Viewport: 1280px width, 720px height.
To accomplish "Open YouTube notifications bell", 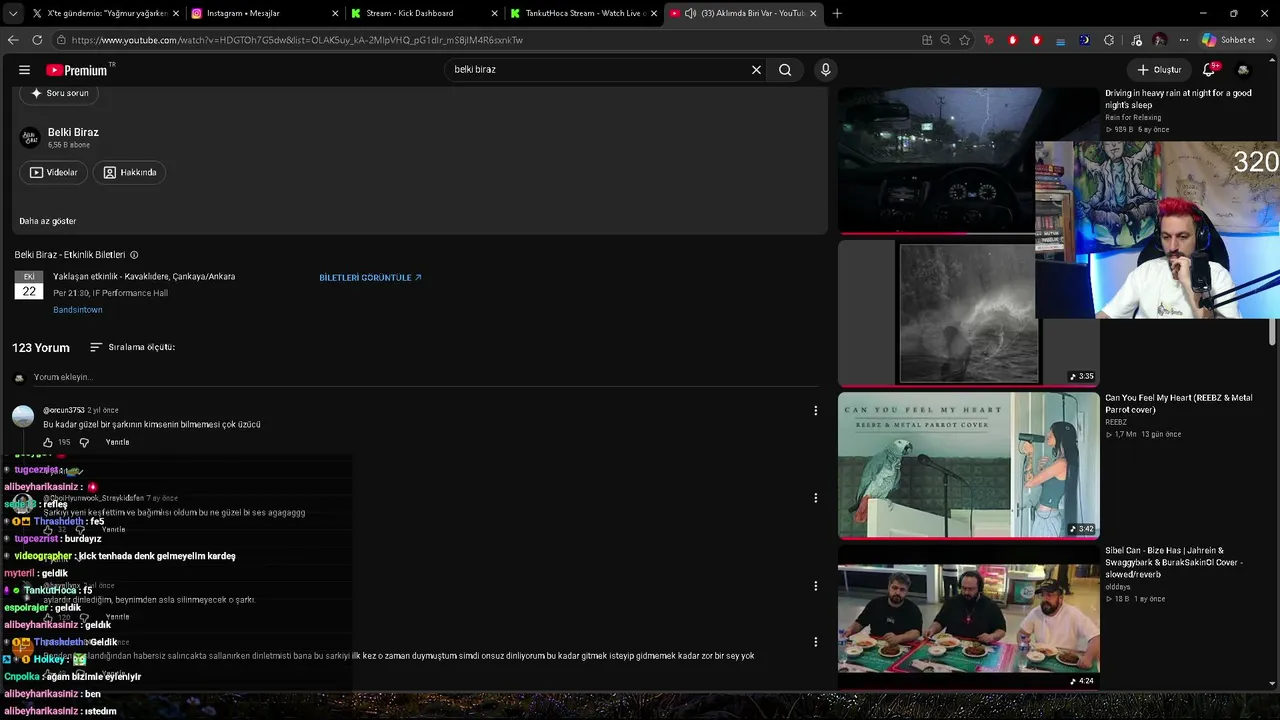I will [x=1208, y=70].
